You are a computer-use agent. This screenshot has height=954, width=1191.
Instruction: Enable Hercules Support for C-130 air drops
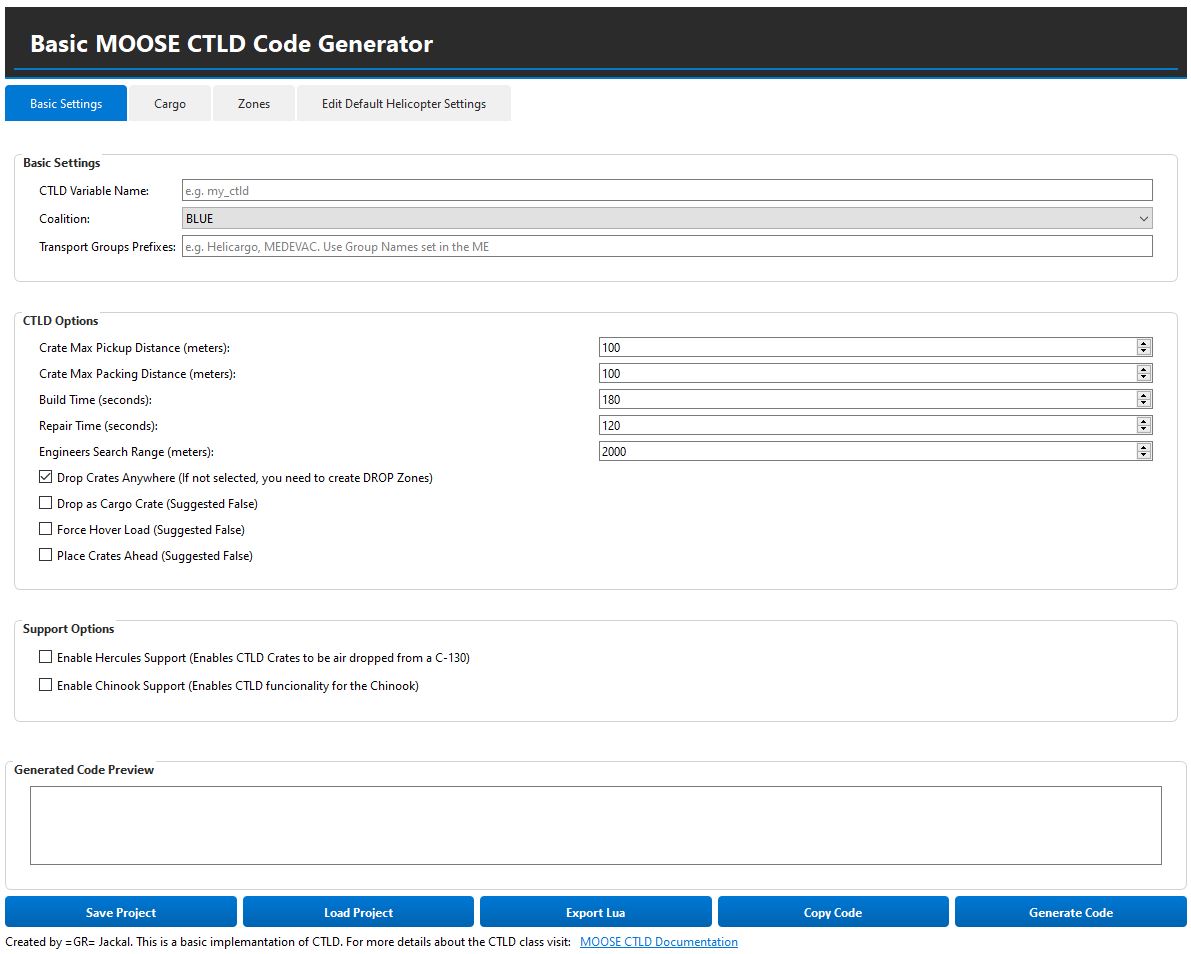pos(45,657)
